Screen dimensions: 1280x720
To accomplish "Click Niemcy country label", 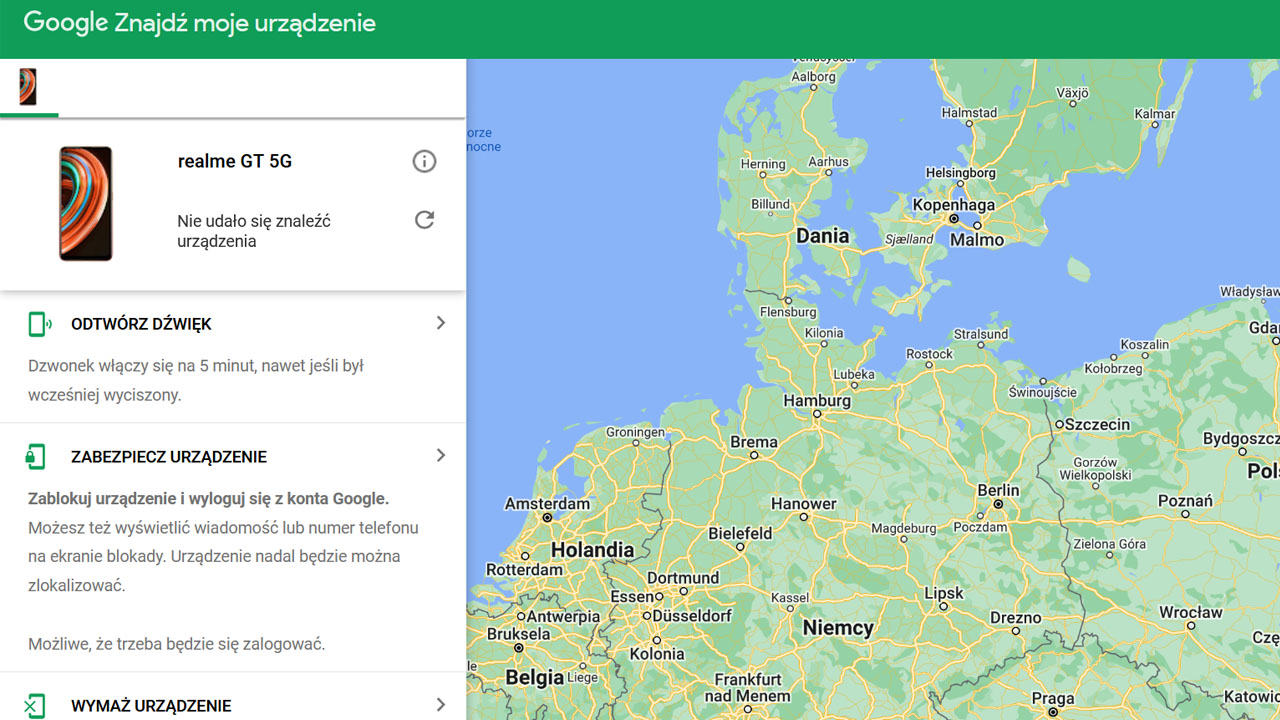I will [838, 628].
